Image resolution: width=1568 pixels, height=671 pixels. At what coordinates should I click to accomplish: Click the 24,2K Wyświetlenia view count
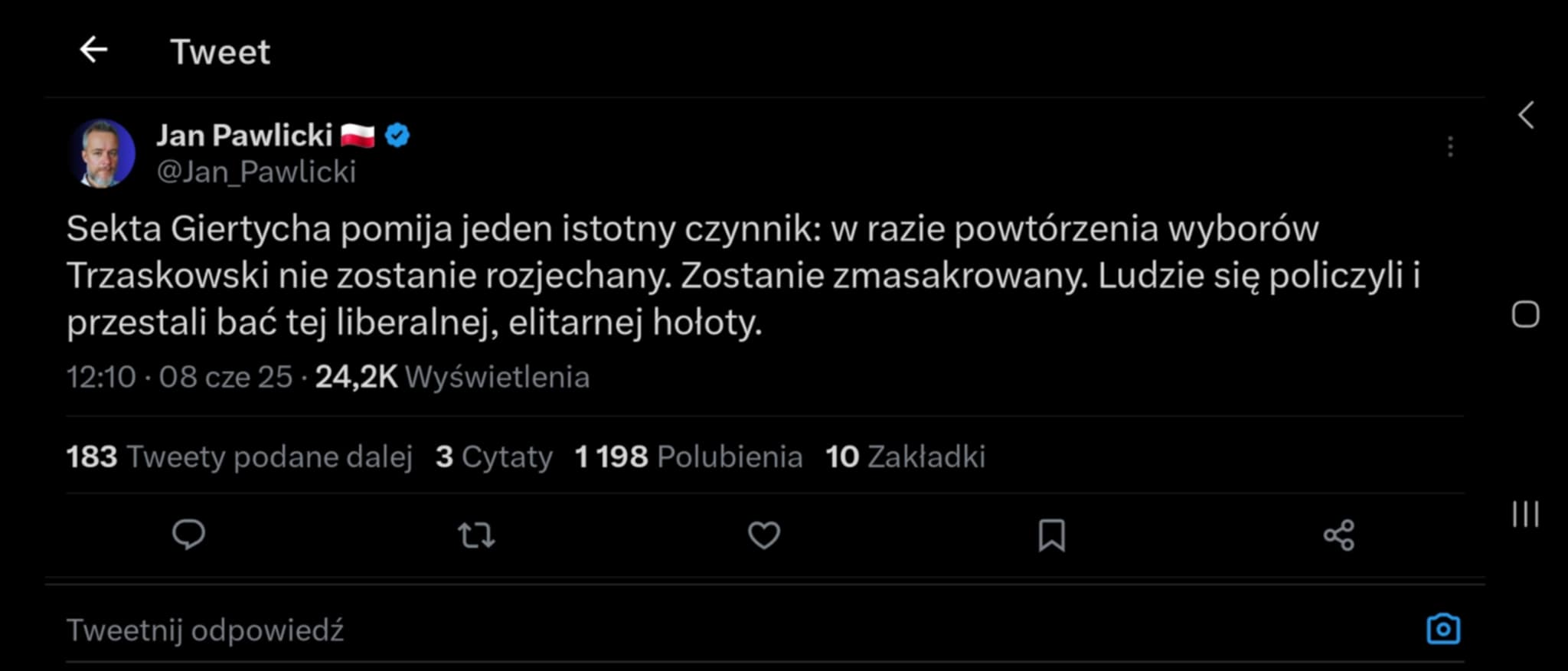click(x=452, y=377)
